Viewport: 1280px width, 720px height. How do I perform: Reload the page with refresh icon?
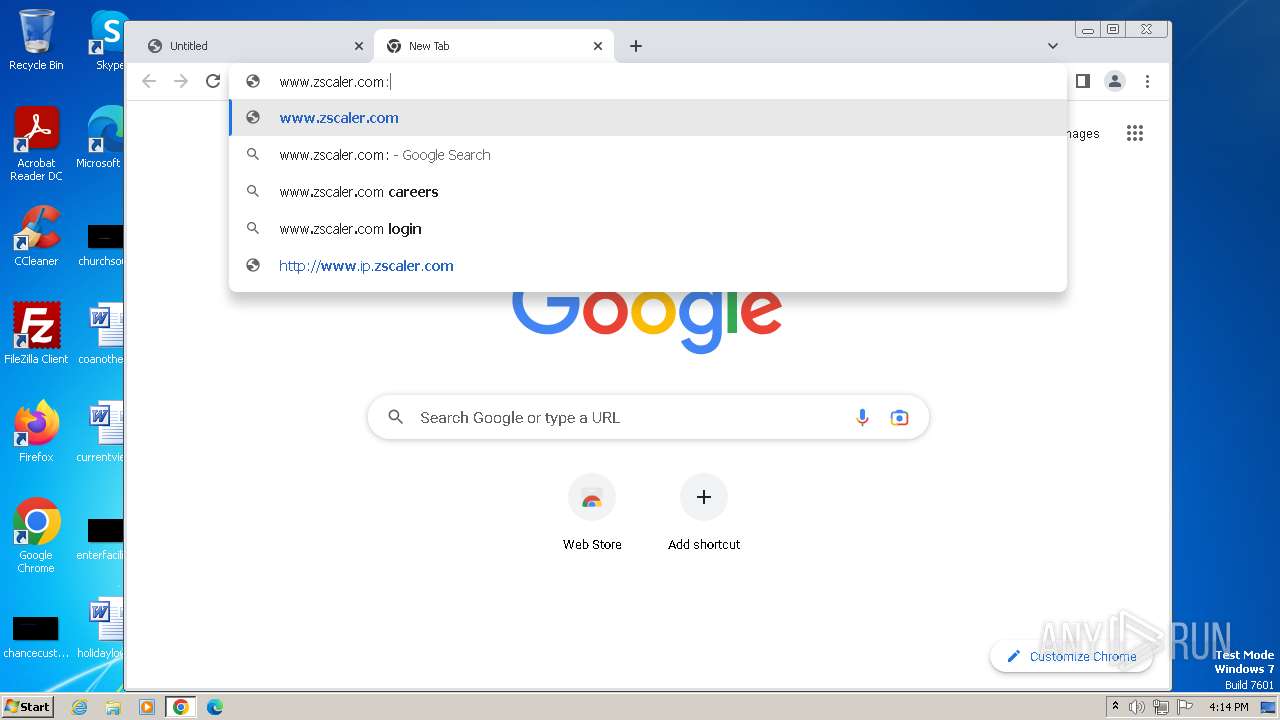213,81
